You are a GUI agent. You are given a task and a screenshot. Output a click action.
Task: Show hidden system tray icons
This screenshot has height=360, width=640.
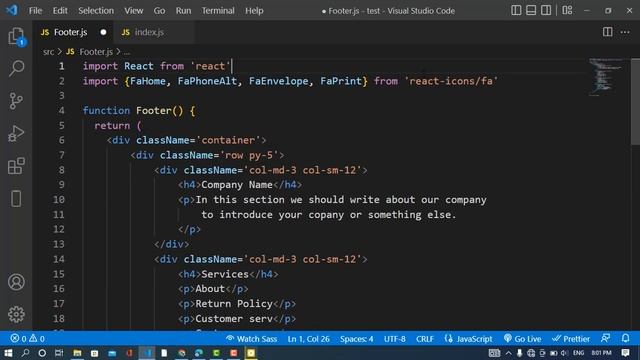(x=509, y=353)
